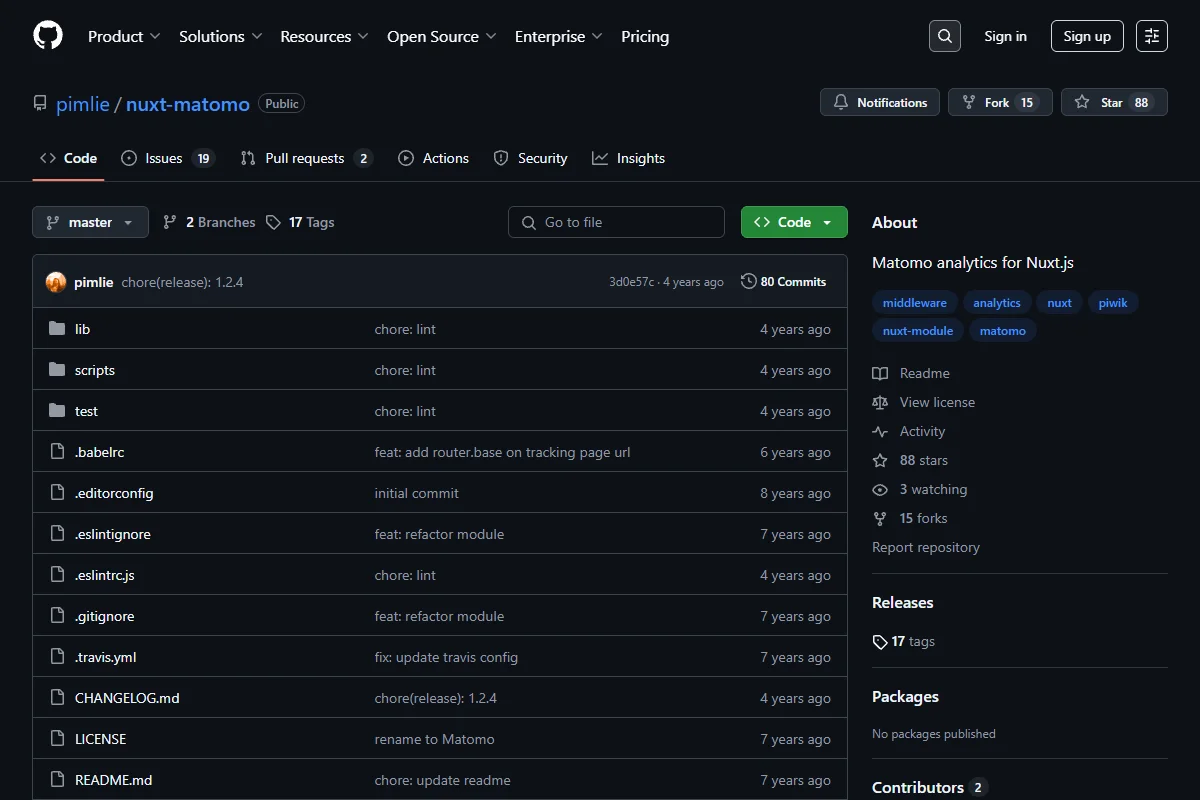The height and width of the screenshot is (800, 1200).
Task: Star the nuxt-matomo repository
Action: pyautogui.click(x=1114, y=102)
